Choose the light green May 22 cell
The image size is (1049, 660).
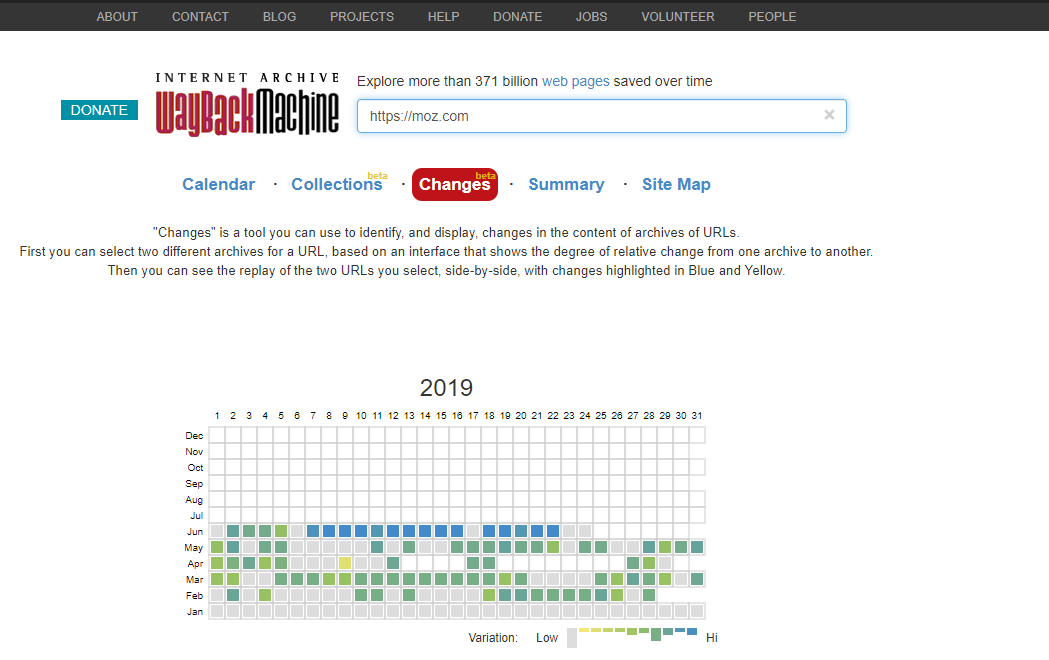tap(553, 547)
